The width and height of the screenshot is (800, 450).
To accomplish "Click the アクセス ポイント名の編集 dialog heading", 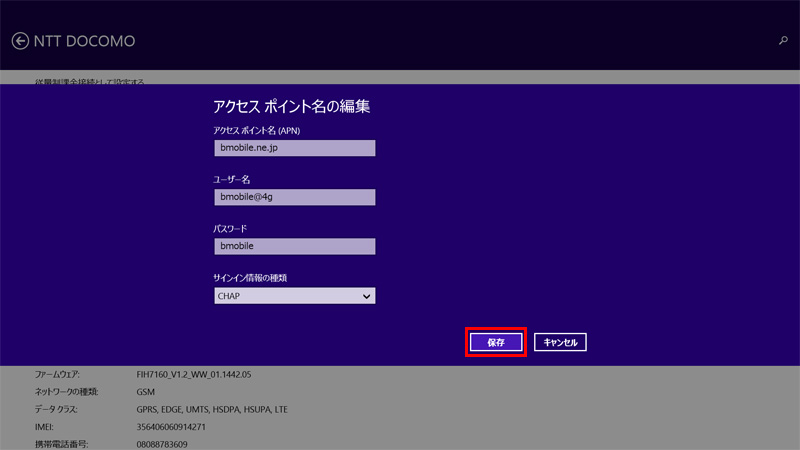I will pyautogui.click(x=291, y=106).
